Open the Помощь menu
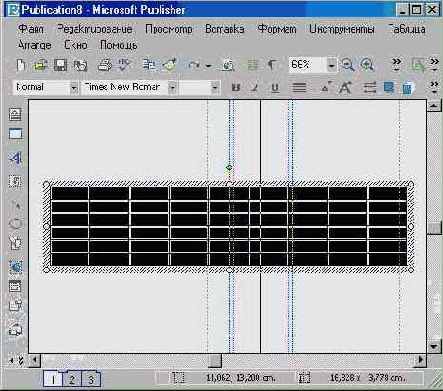 [119, 45]
